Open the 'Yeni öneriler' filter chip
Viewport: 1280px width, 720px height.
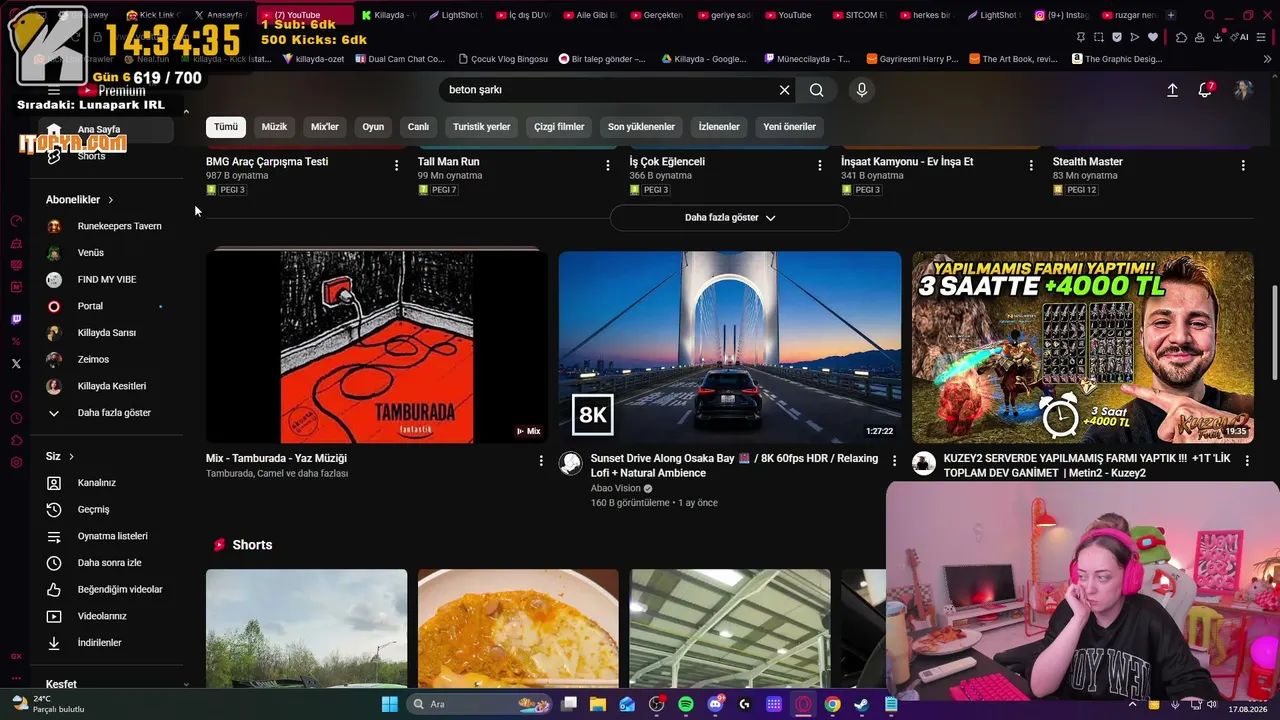tap(790, 127)
